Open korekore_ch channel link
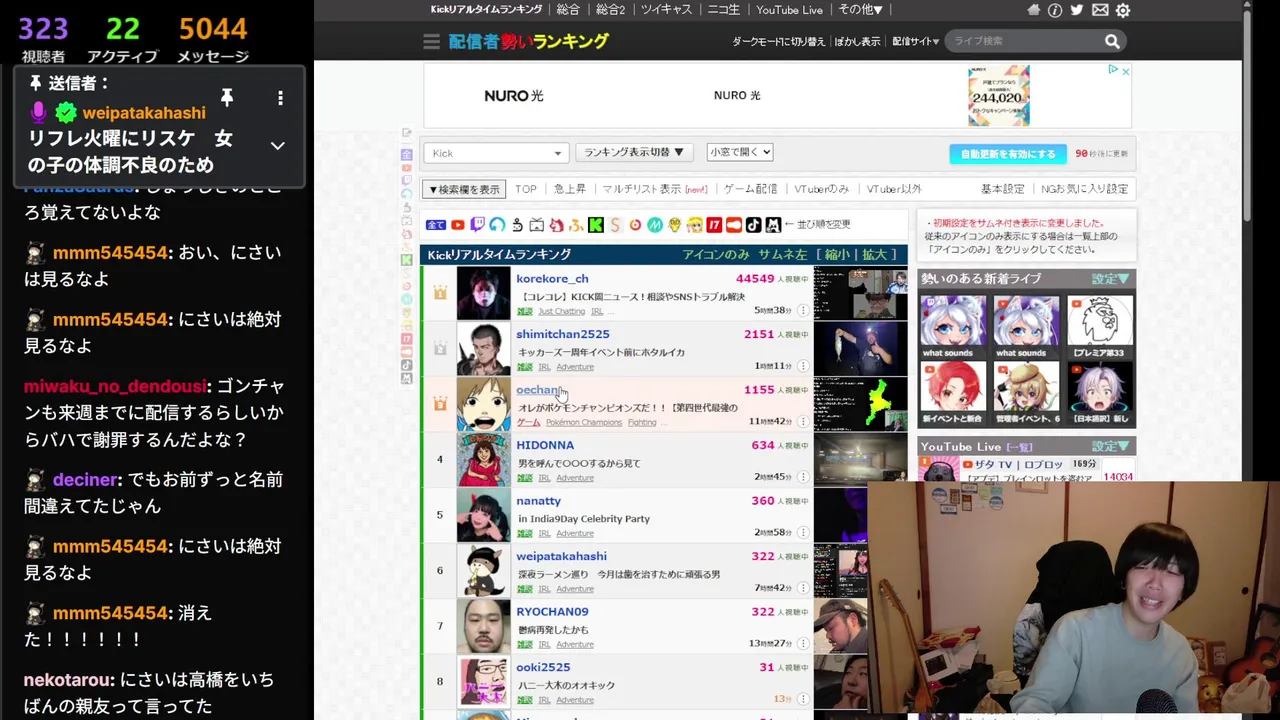This screenshot has width=1280, height=720. (x=552, y=279)
